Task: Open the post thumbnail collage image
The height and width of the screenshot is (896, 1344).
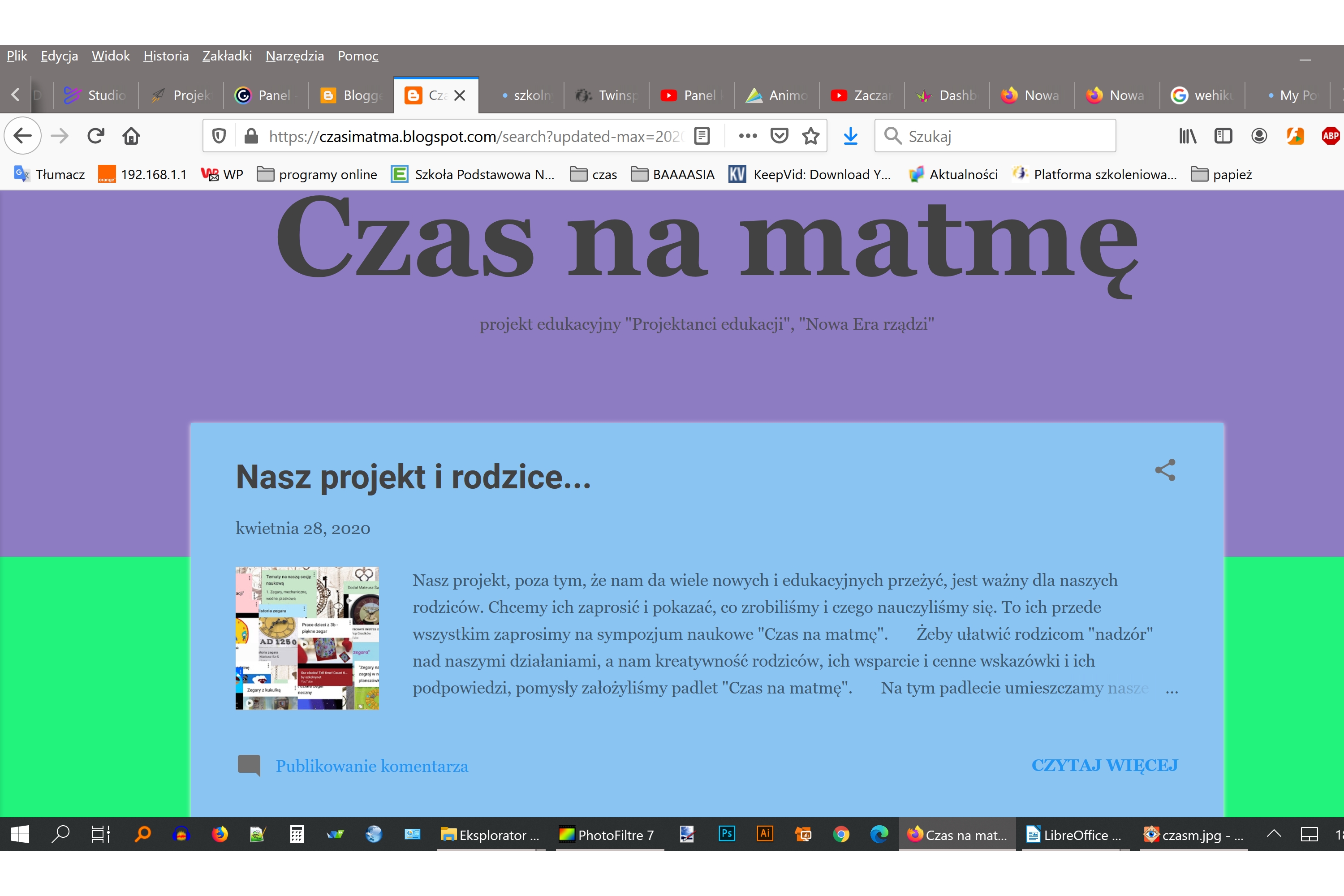Action: (x=307, y=638)
